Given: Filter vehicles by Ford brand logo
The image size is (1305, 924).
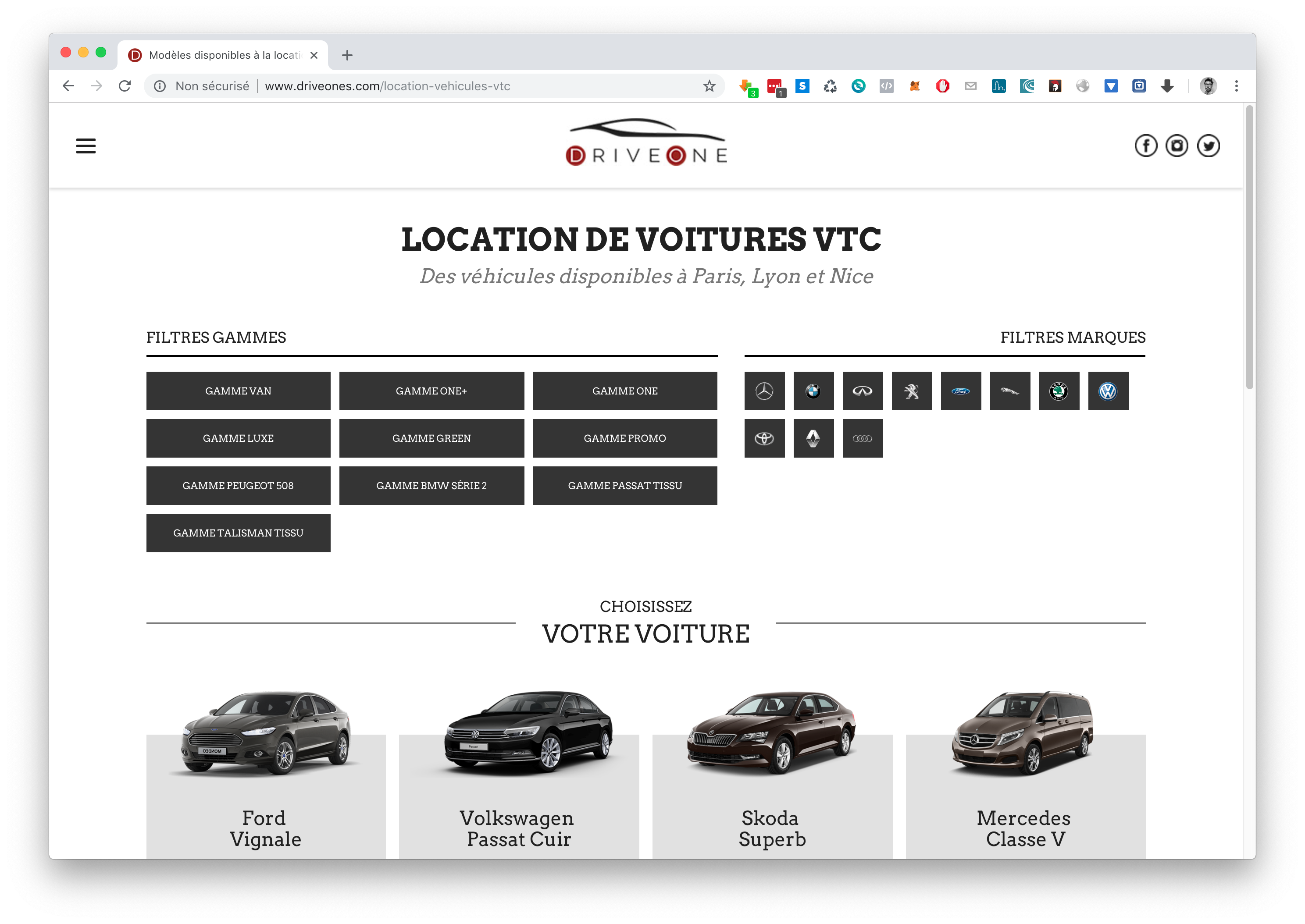Looking at the screenshot, I should 961,391.
